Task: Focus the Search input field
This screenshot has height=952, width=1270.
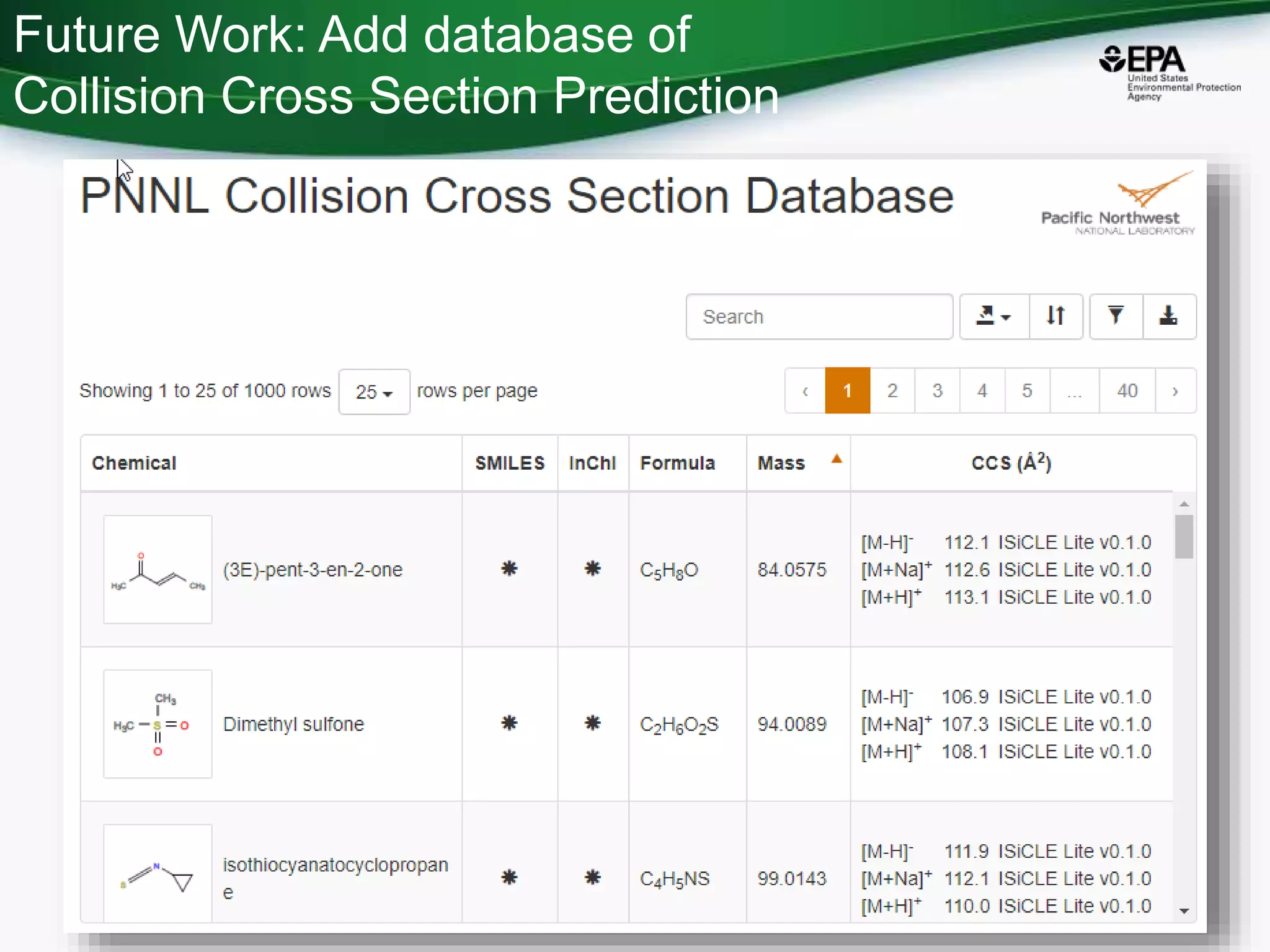Action: [x=819, y=317]
